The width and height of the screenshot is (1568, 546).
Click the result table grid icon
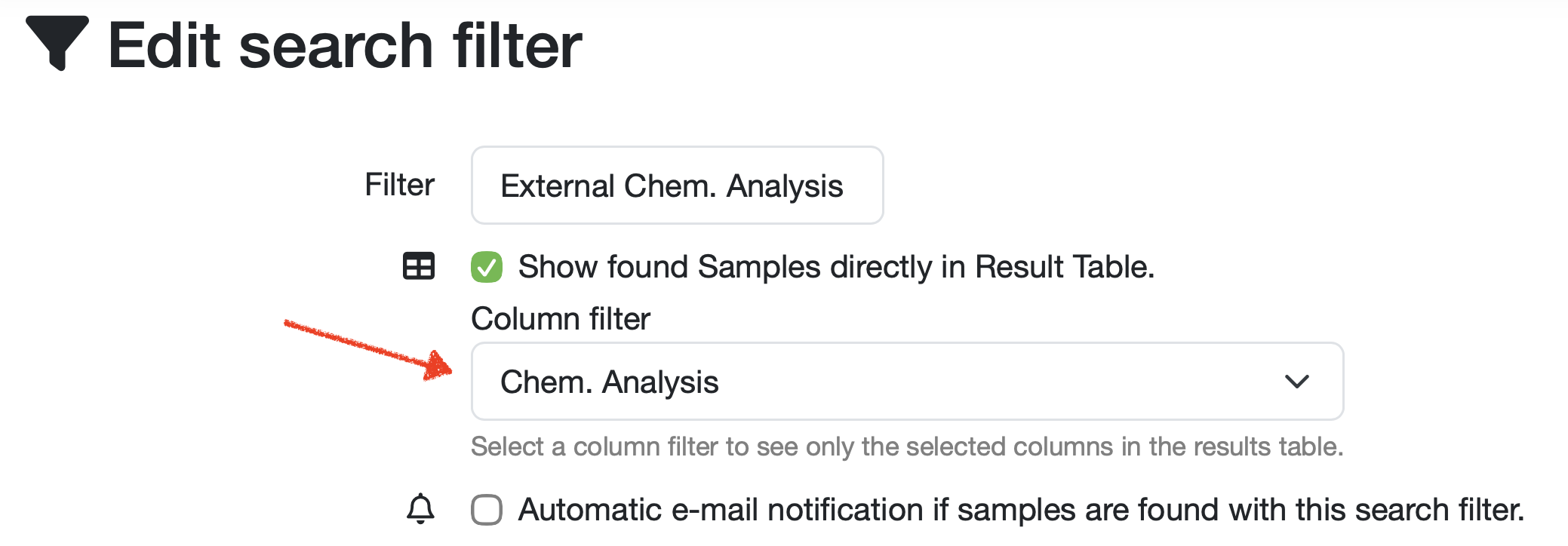[x=419, y=266]
